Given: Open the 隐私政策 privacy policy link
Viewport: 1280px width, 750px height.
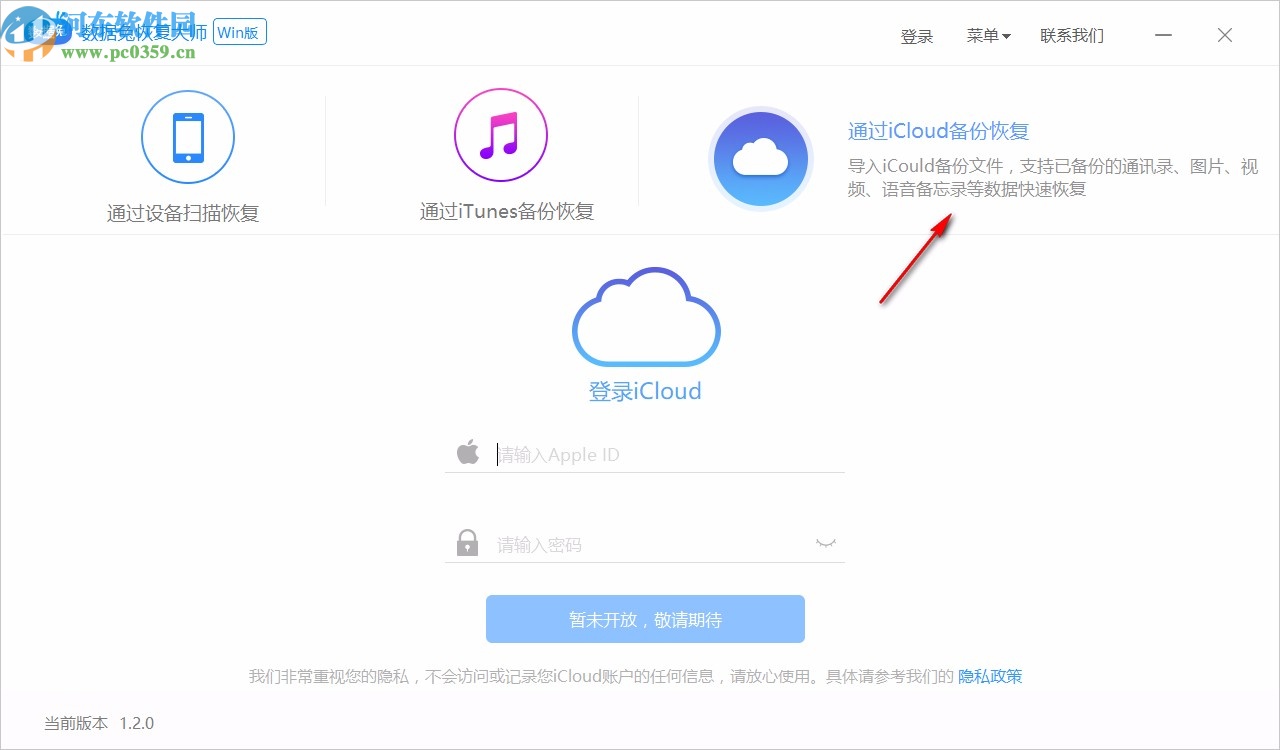Looking at the screenshot, I should pyautogui.click(x=990, y=676).
